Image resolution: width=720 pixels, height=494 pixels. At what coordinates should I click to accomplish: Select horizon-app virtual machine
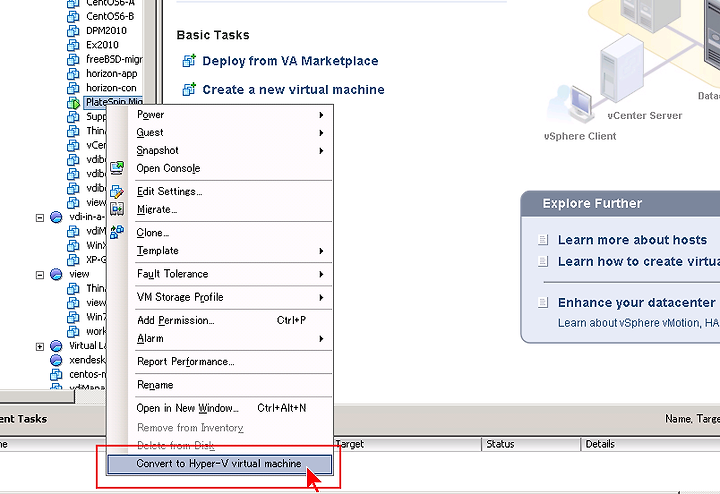(x=112, y=73)
